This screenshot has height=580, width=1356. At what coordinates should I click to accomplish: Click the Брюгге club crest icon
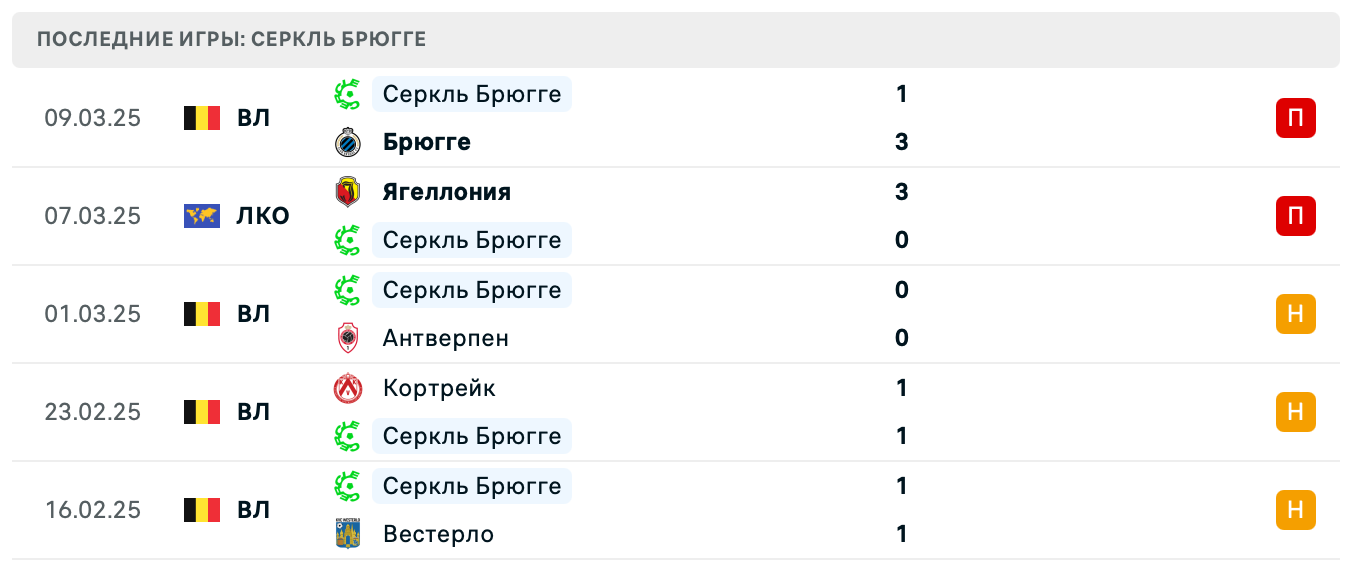pyautogui.click(x=349, y=141)
